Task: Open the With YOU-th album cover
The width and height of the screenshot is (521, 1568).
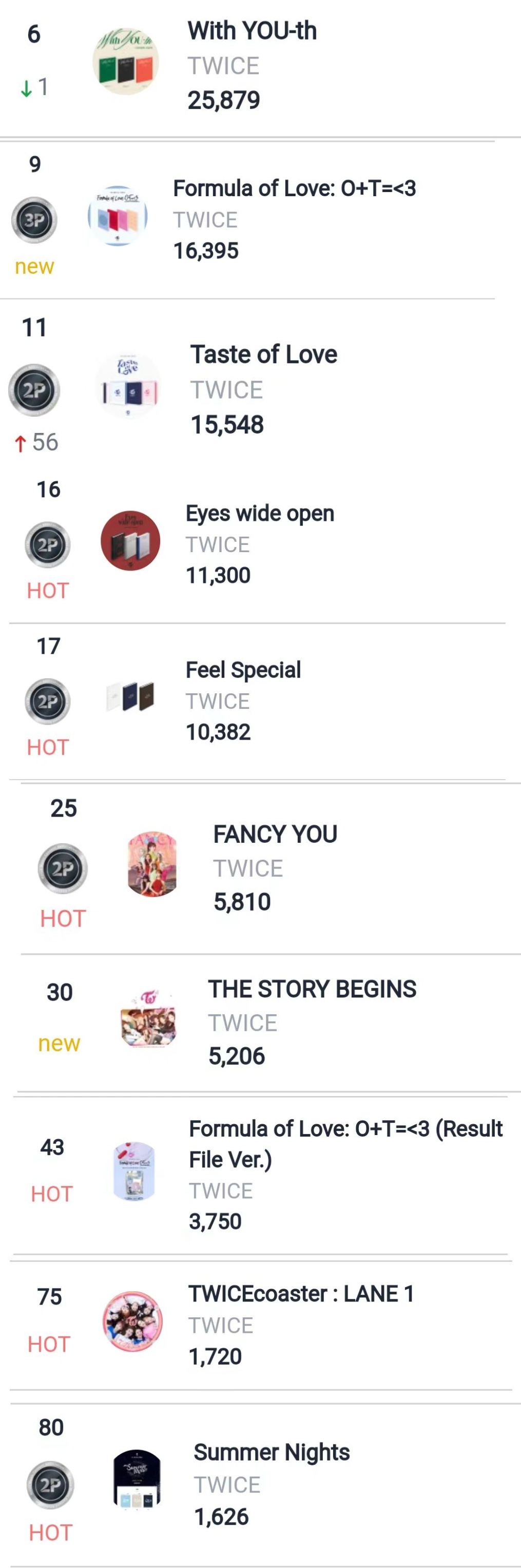Action: pyautogui.click(x=125, y=61)
